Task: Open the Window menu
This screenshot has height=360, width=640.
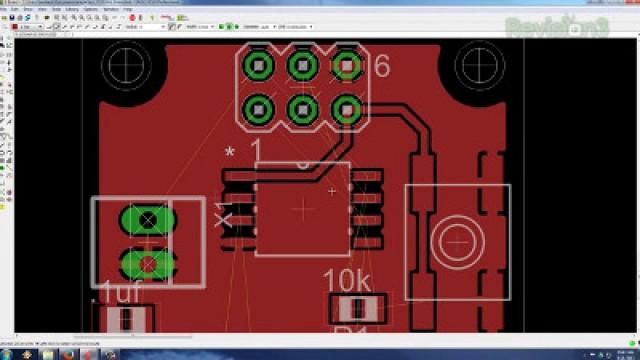Action: [111, 9]
